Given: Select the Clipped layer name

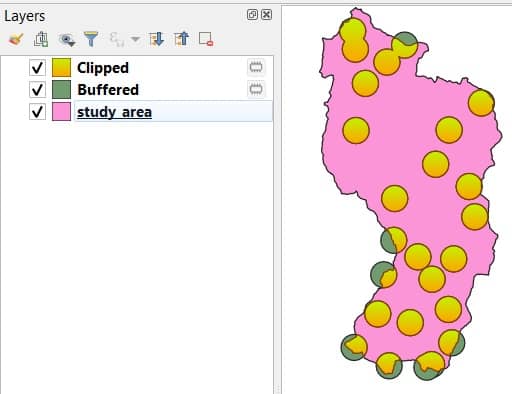Looking at the screenshot, I should pyautogui.click(x=103, y=68).
